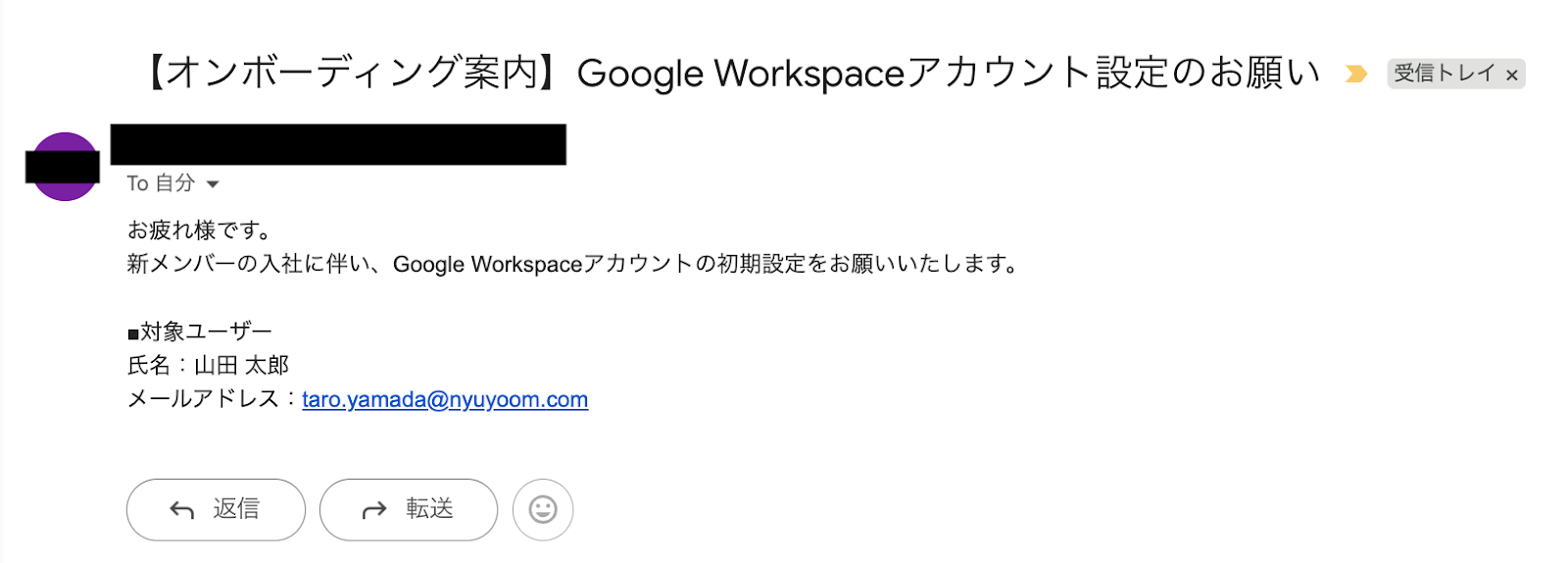Click the redacted sender name bar
1568x563 pixels.
point(338,144)
